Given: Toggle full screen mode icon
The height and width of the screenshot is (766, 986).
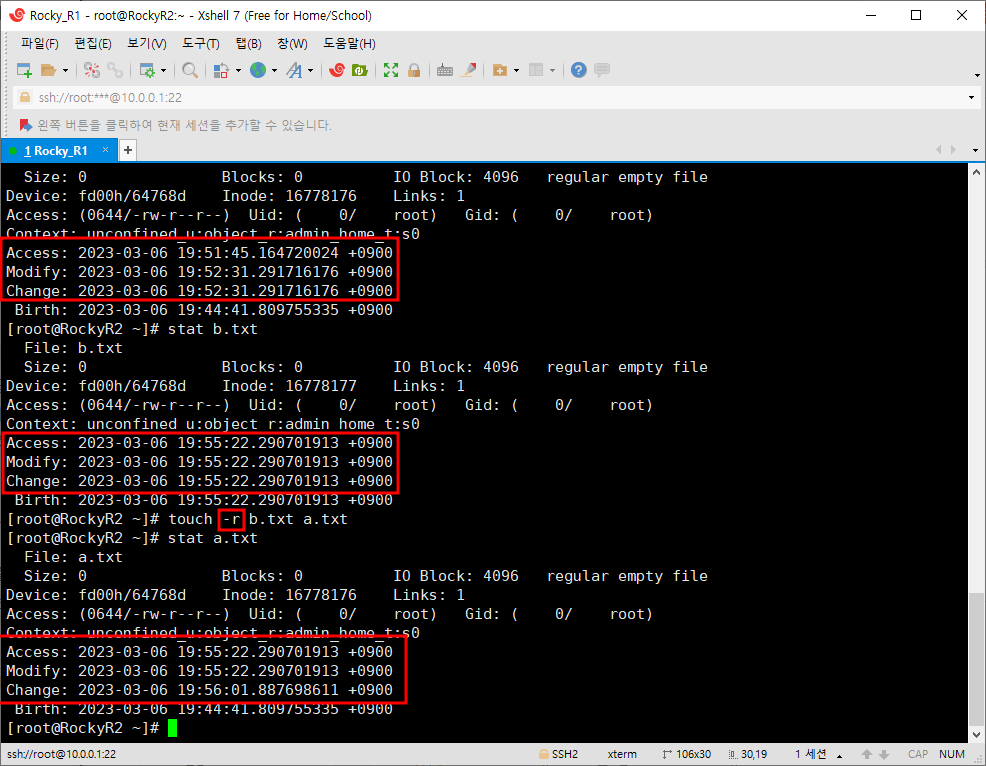Looking at the screenshot, I should click(391, 70).
